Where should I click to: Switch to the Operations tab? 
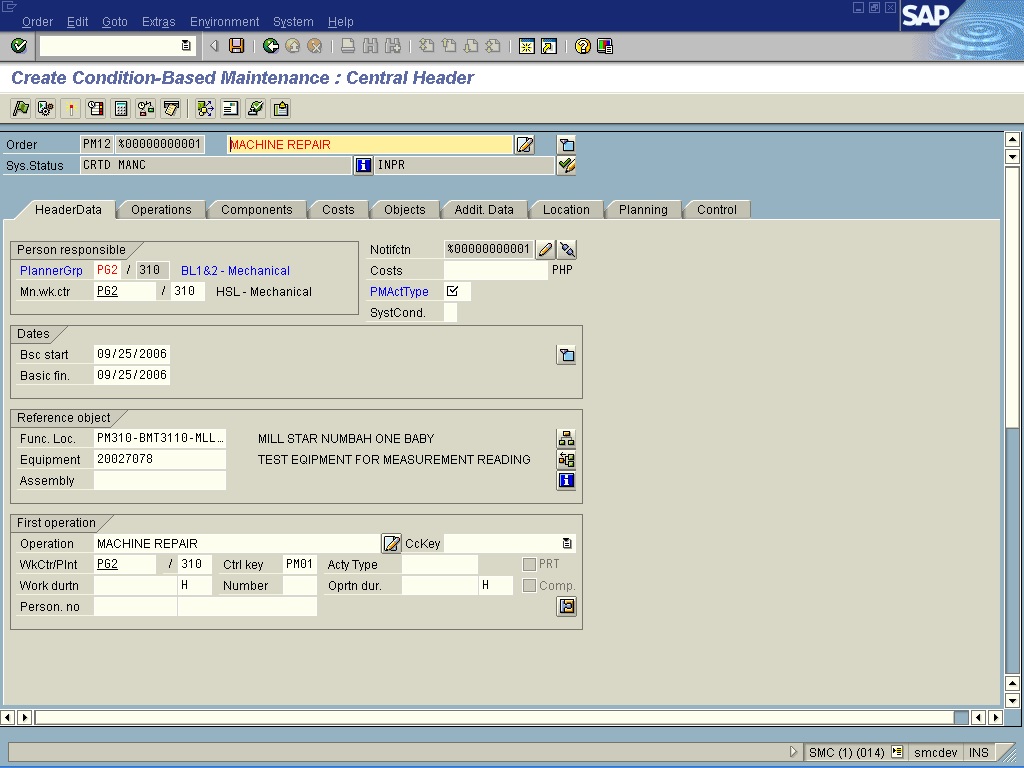(x=161, y=210)
